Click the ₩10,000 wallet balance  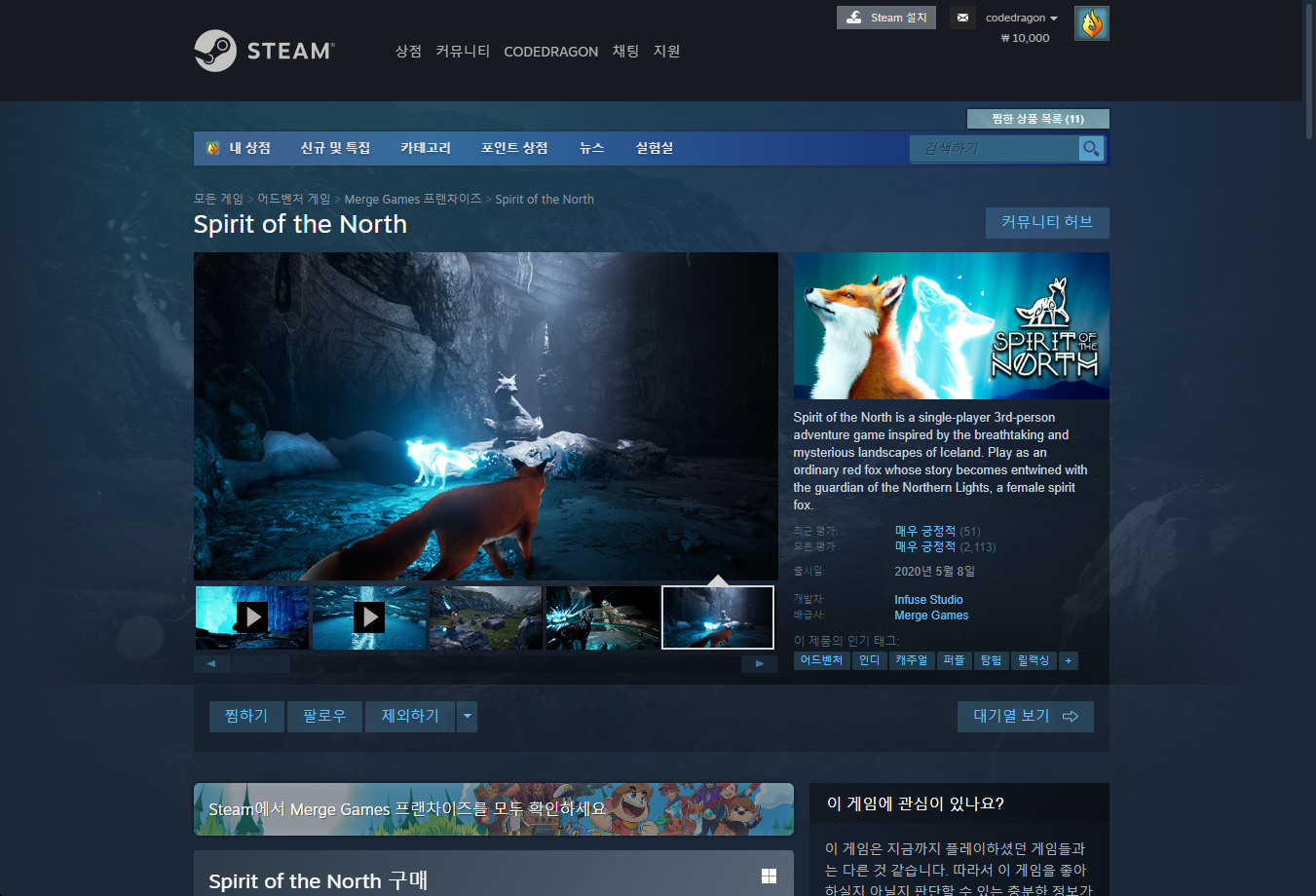pyautogui.click(x=1025, y=38)
